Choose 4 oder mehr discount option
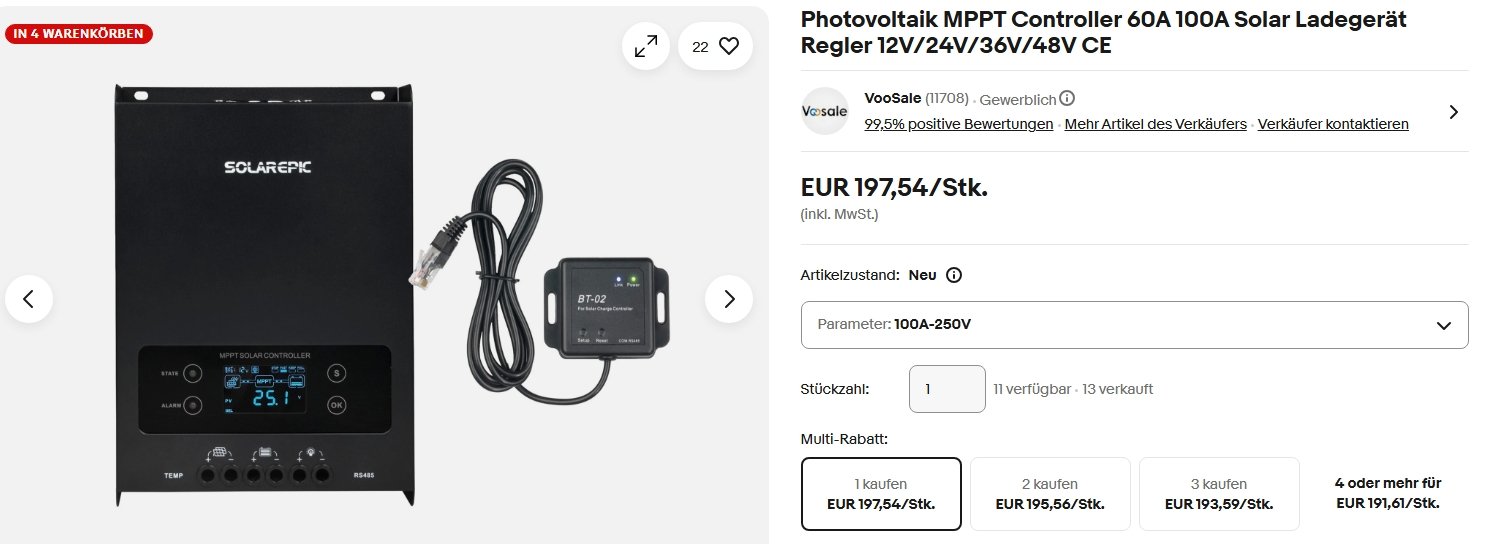The height and width of the screenshot is (544, 1504). [x=1387, y=493]
